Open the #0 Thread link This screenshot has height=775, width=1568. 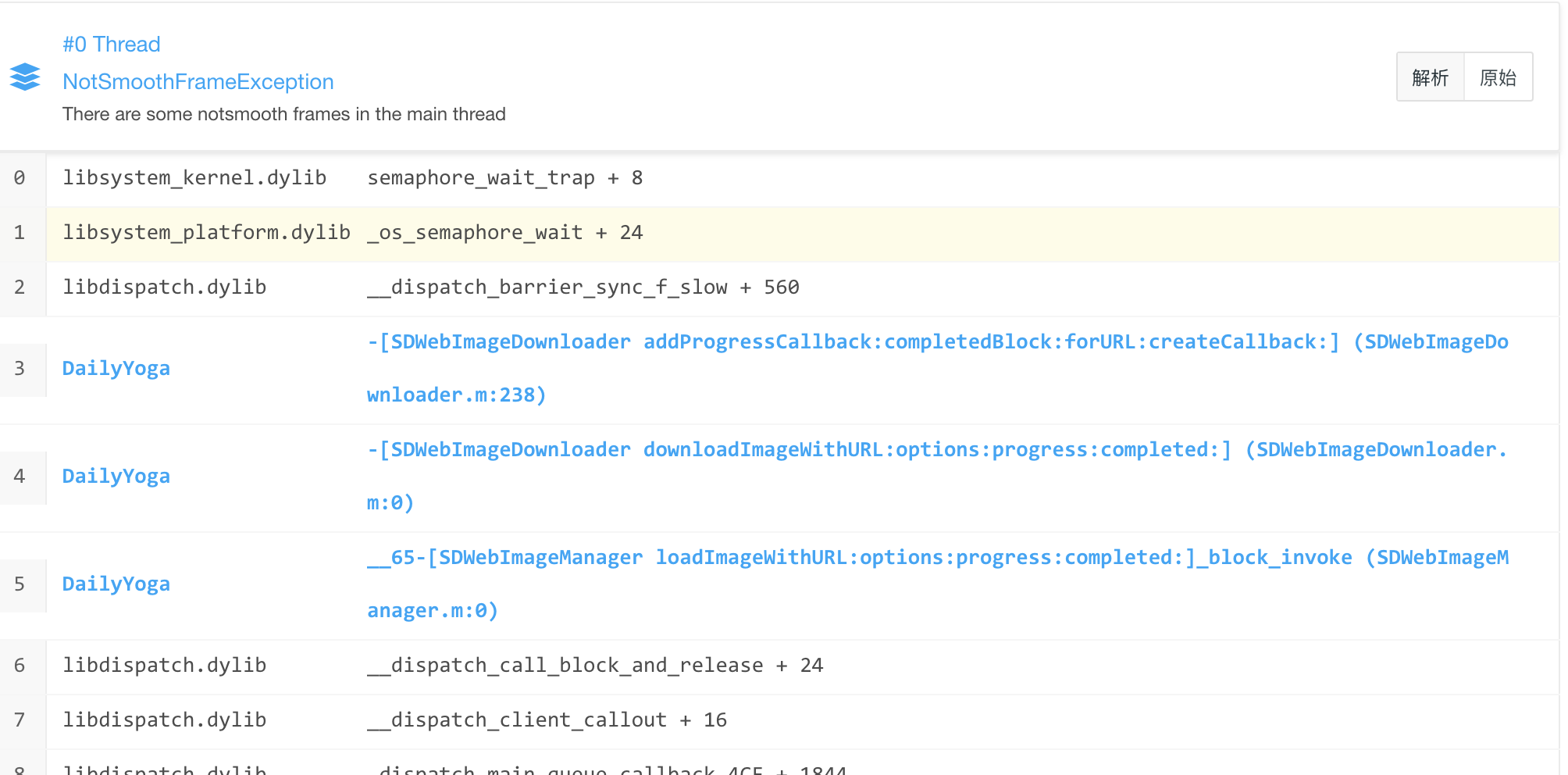pos(112,45)
